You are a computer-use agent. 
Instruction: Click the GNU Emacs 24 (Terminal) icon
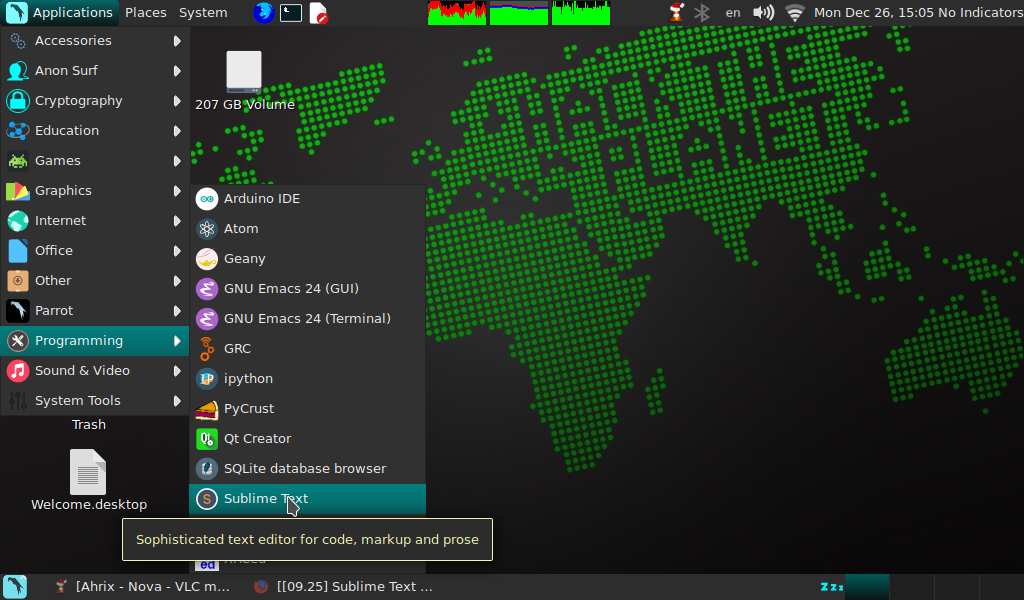(x=207, y=319)
